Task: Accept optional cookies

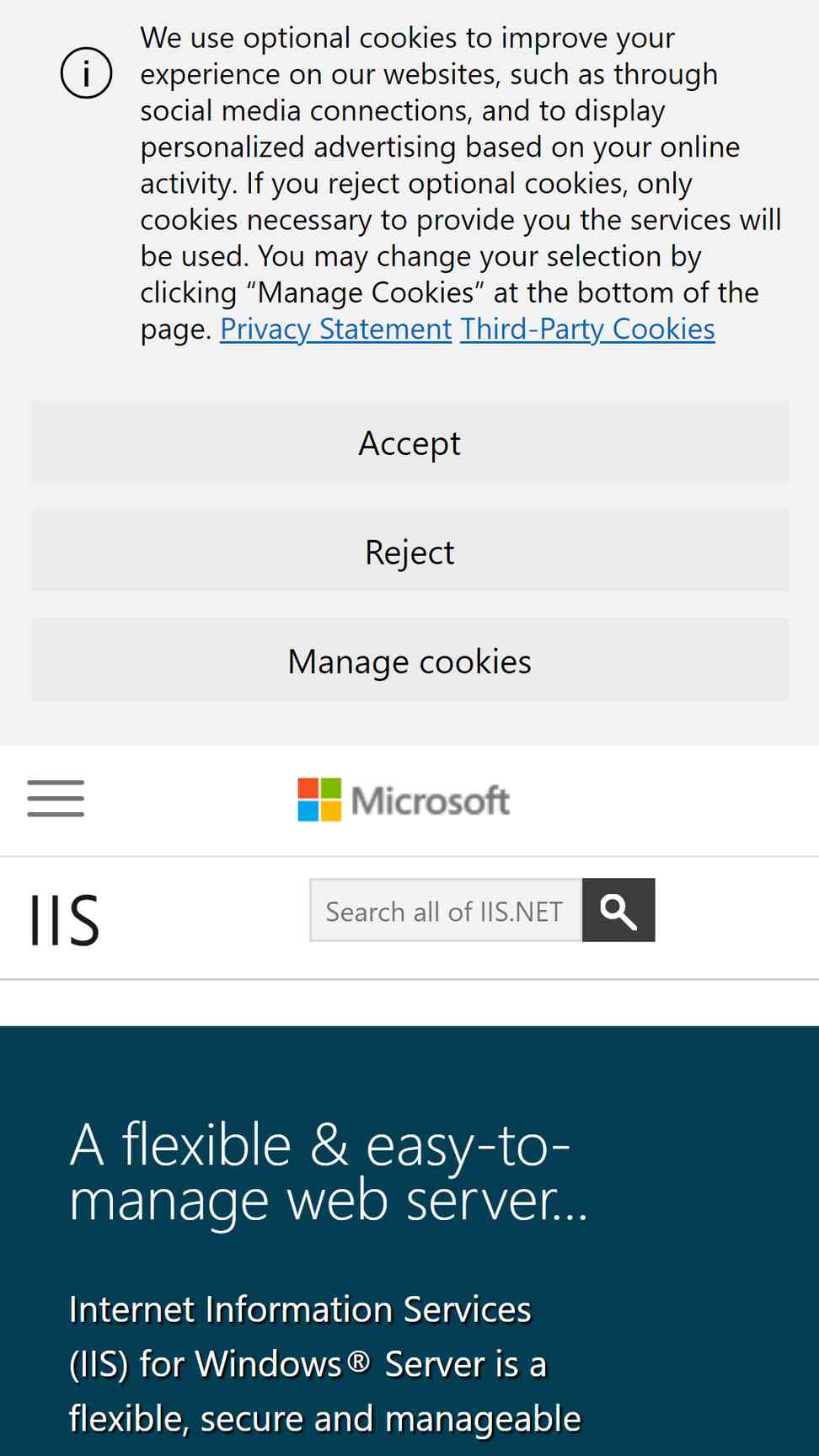Action: coord(409,442)
